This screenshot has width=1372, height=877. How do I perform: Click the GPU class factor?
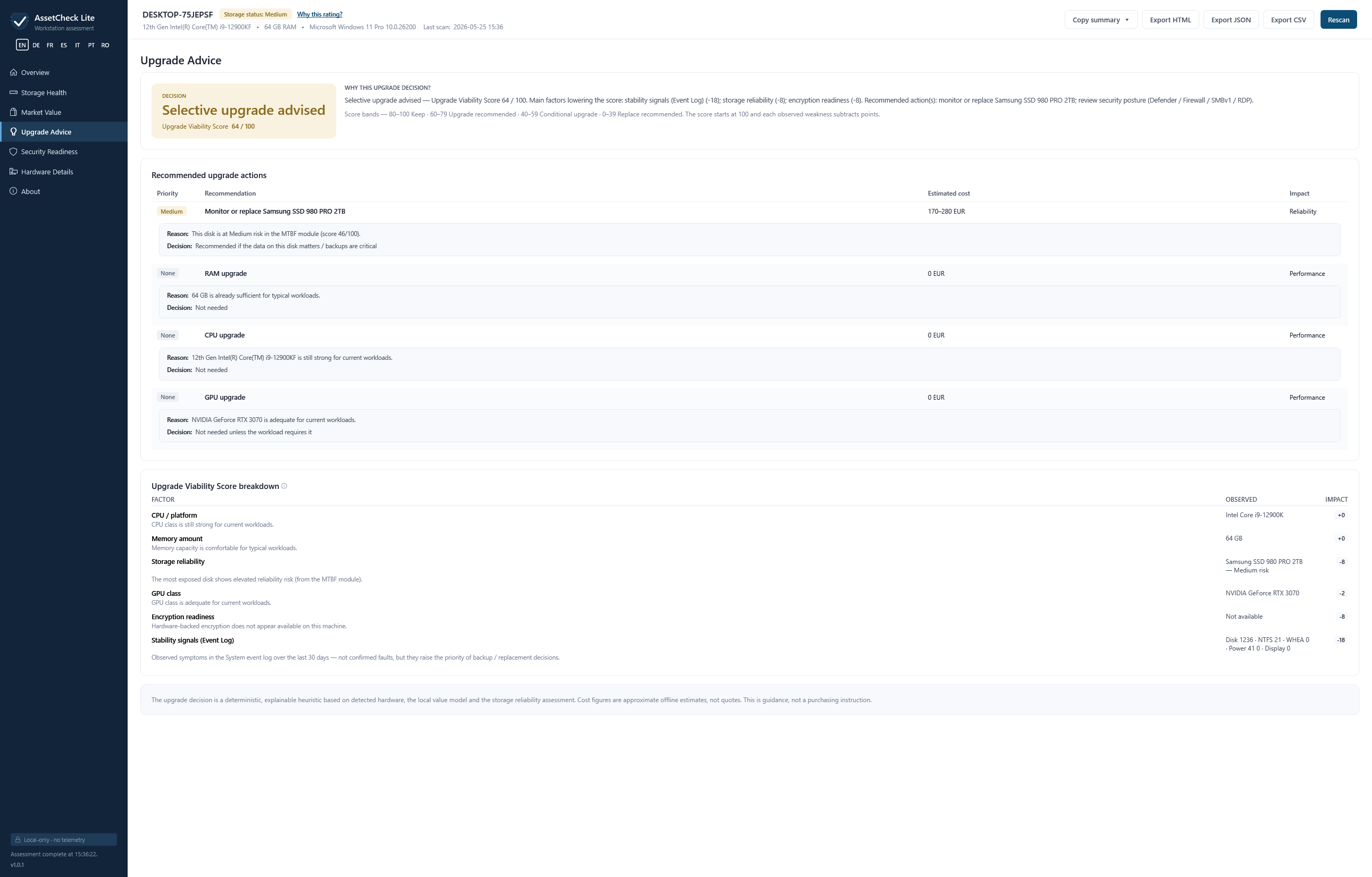coord(166,593)
